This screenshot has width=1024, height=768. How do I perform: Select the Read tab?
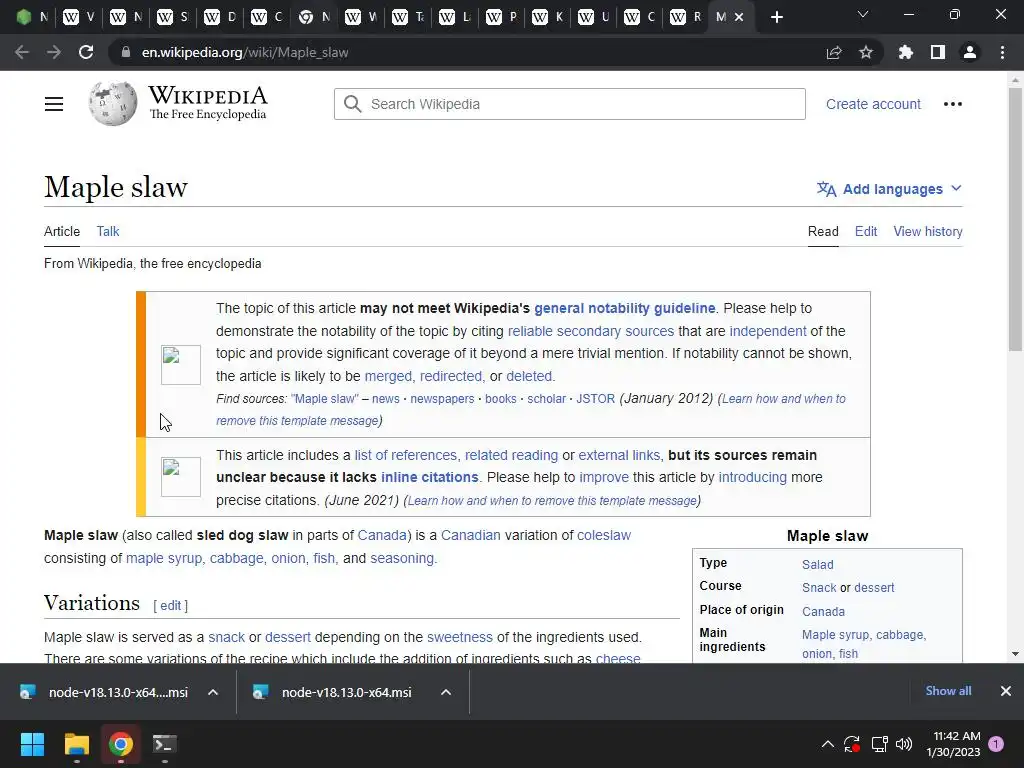pyautogui.click(x=823, y=231)
